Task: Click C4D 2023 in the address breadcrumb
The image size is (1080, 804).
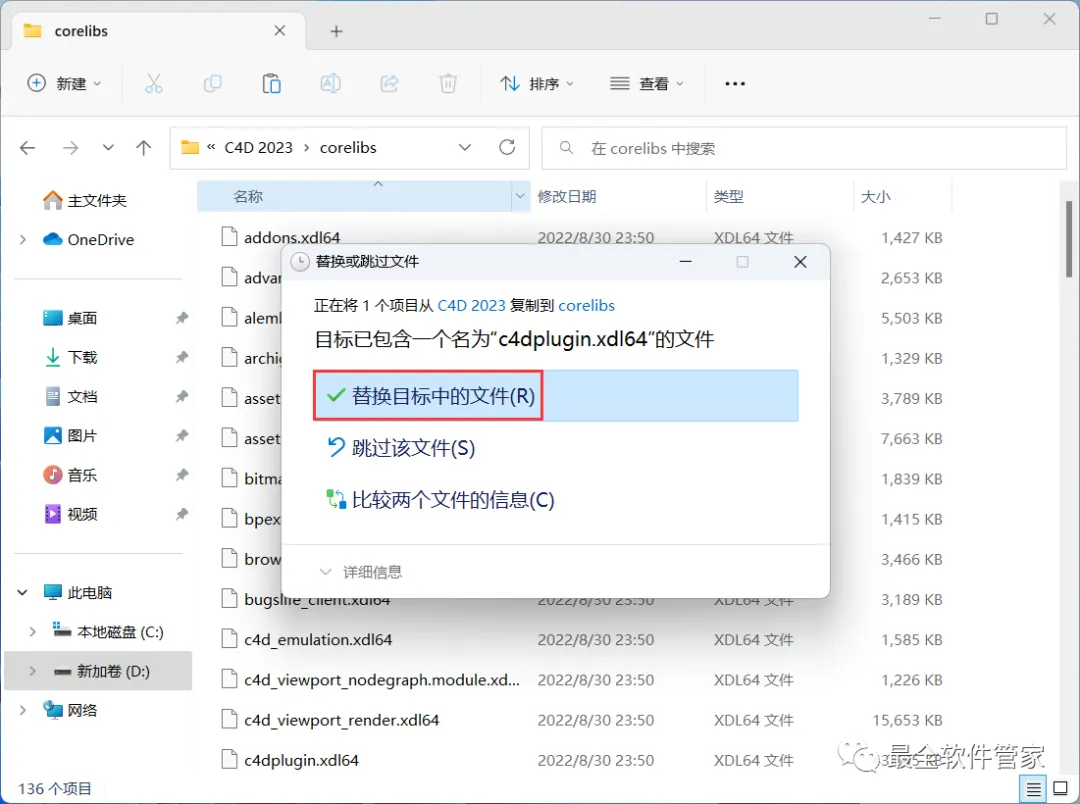Action: [258, 147]
